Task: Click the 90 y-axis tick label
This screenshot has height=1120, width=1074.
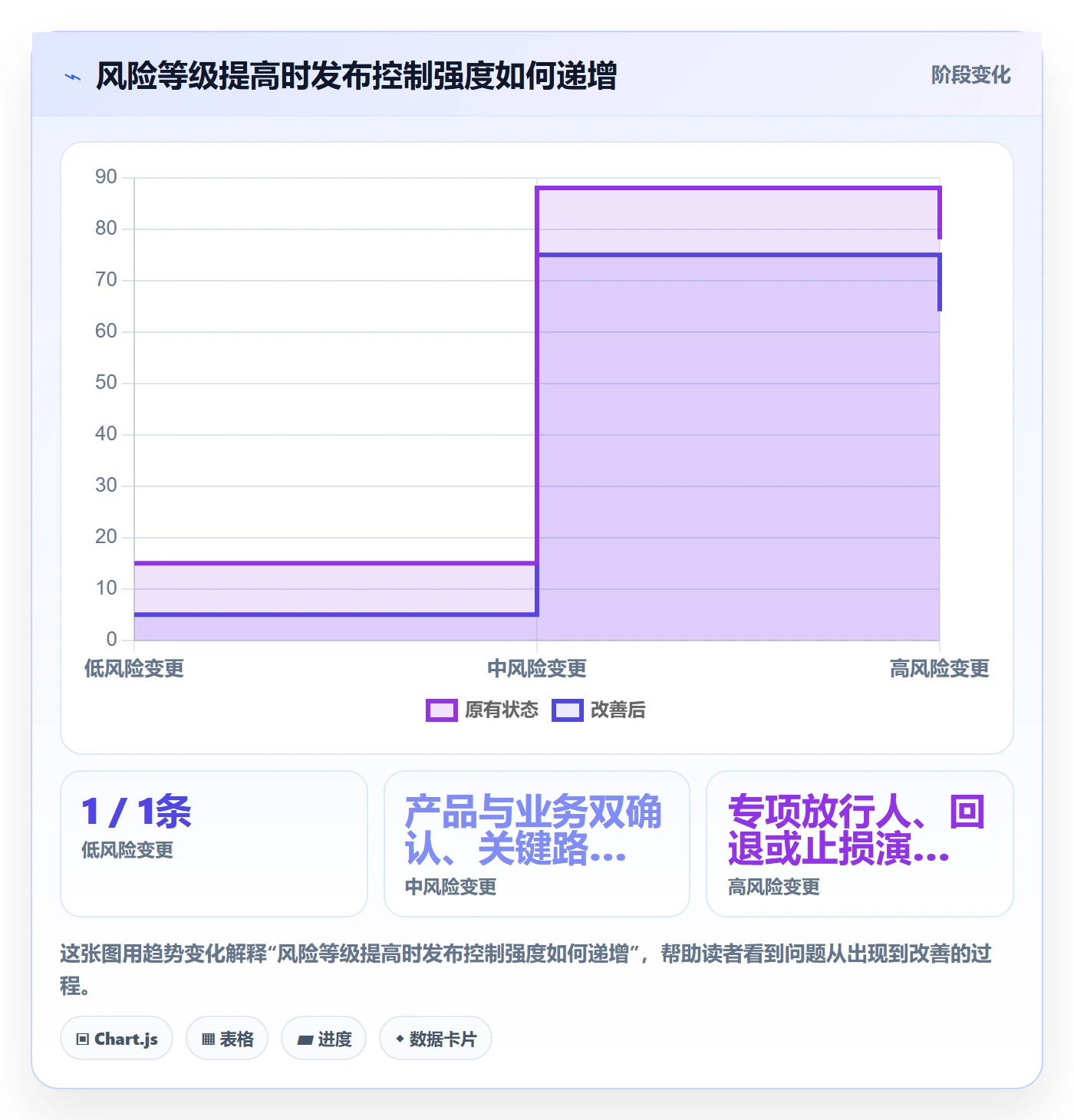Action: 106,177
